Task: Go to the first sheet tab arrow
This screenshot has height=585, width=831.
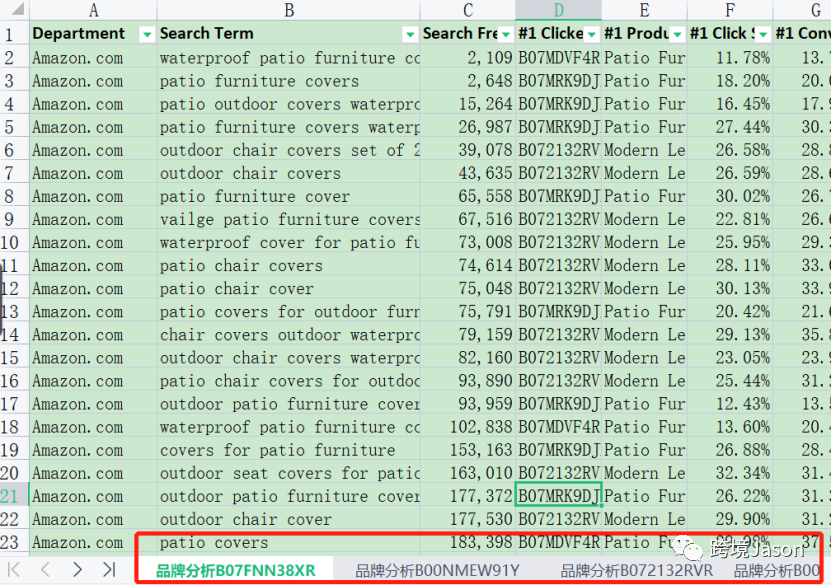Action: [14, 570]
